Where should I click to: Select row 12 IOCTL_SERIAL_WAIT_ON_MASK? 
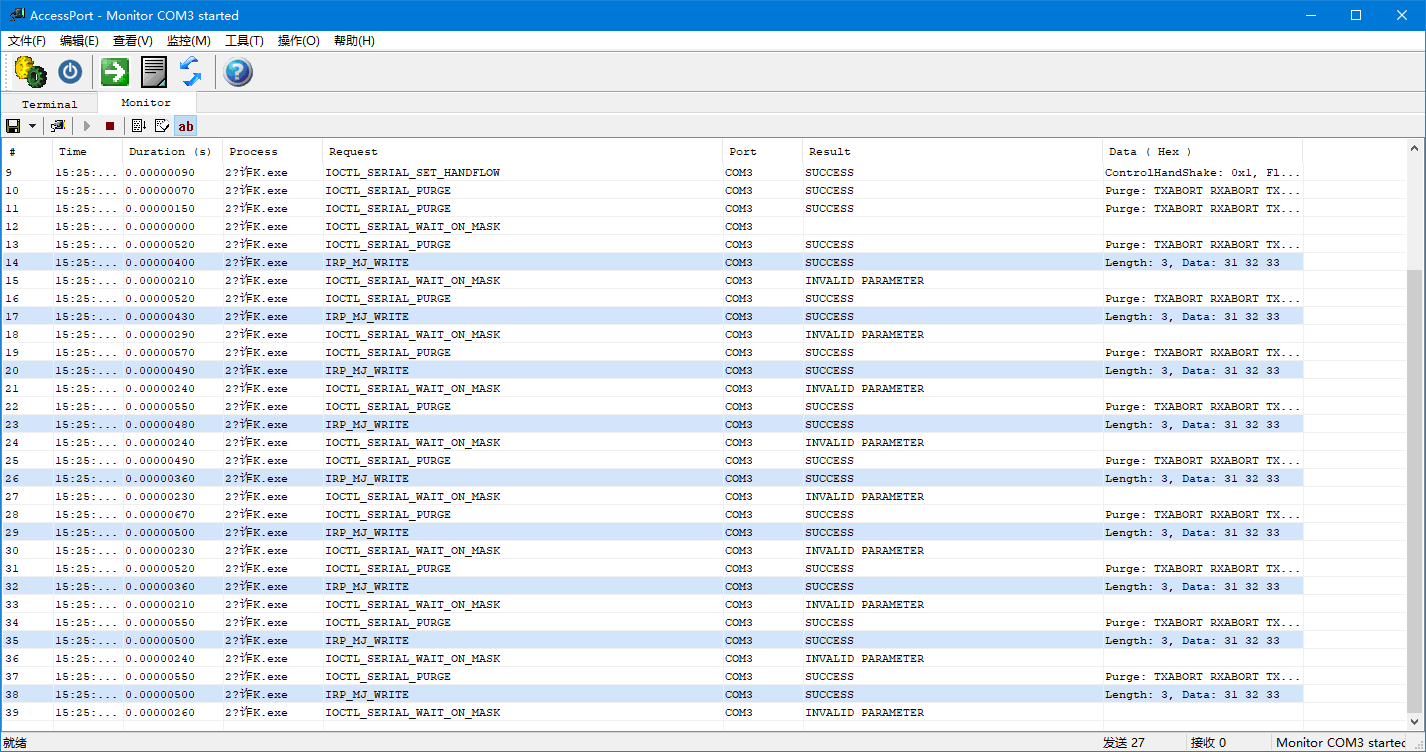tap(652, 227)
